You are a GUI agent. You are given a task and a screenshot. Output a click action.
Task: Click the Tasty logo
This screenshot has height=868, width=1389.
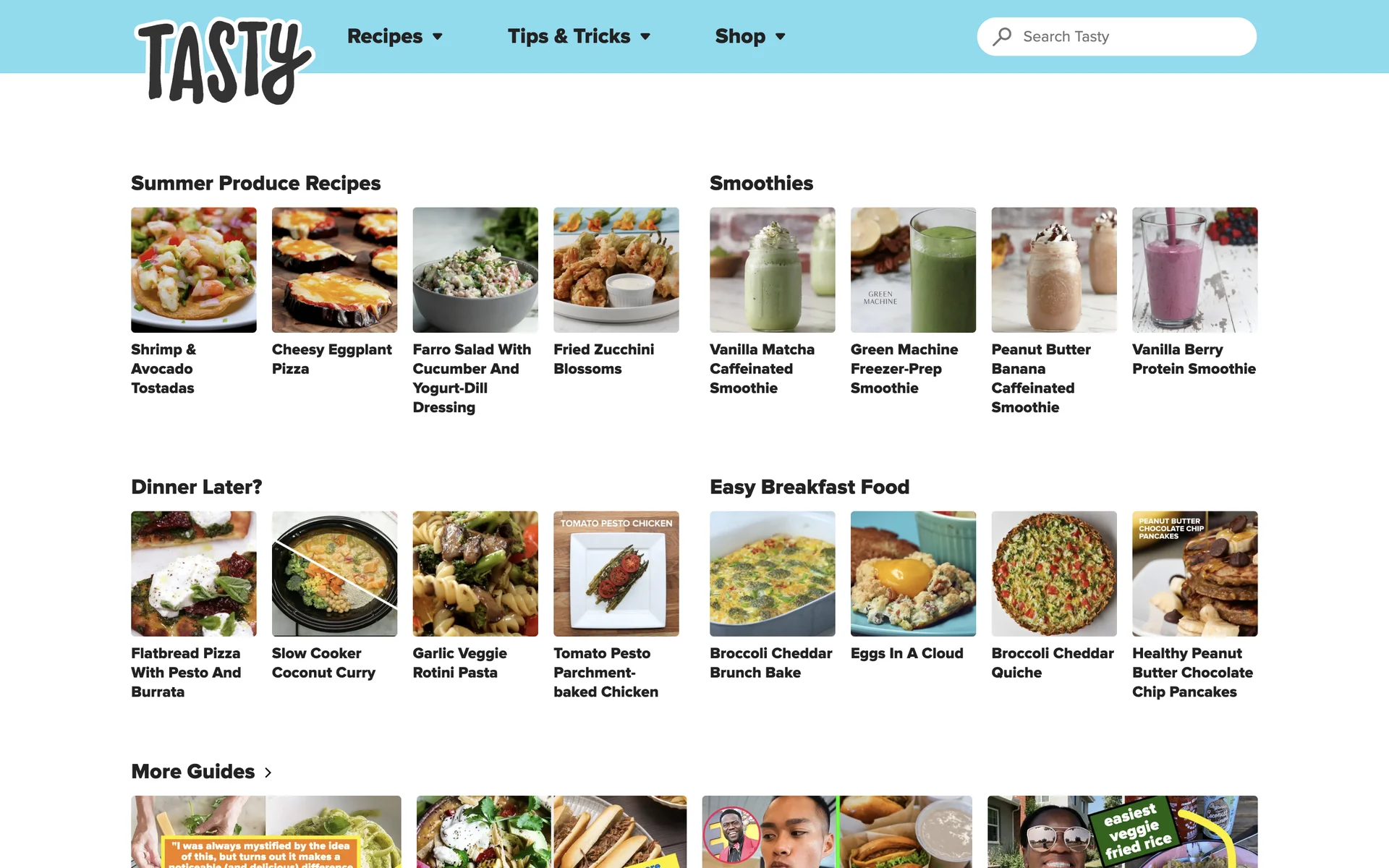[x=224, y=61]
